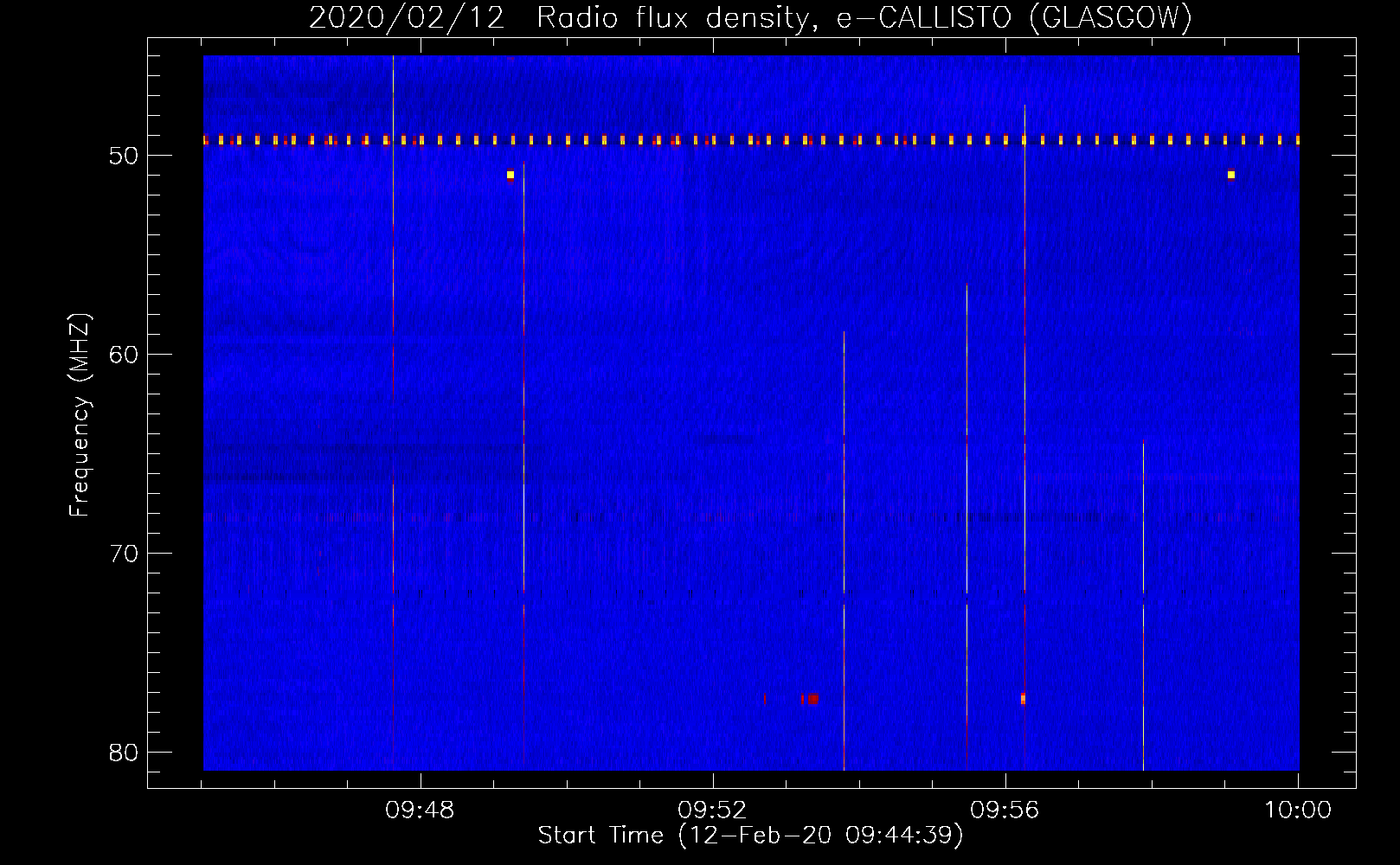The height and width of the screenshot is (865, 1400).
Task: Click the 10:00 time tick label
Action: (x=1298, y=811)
